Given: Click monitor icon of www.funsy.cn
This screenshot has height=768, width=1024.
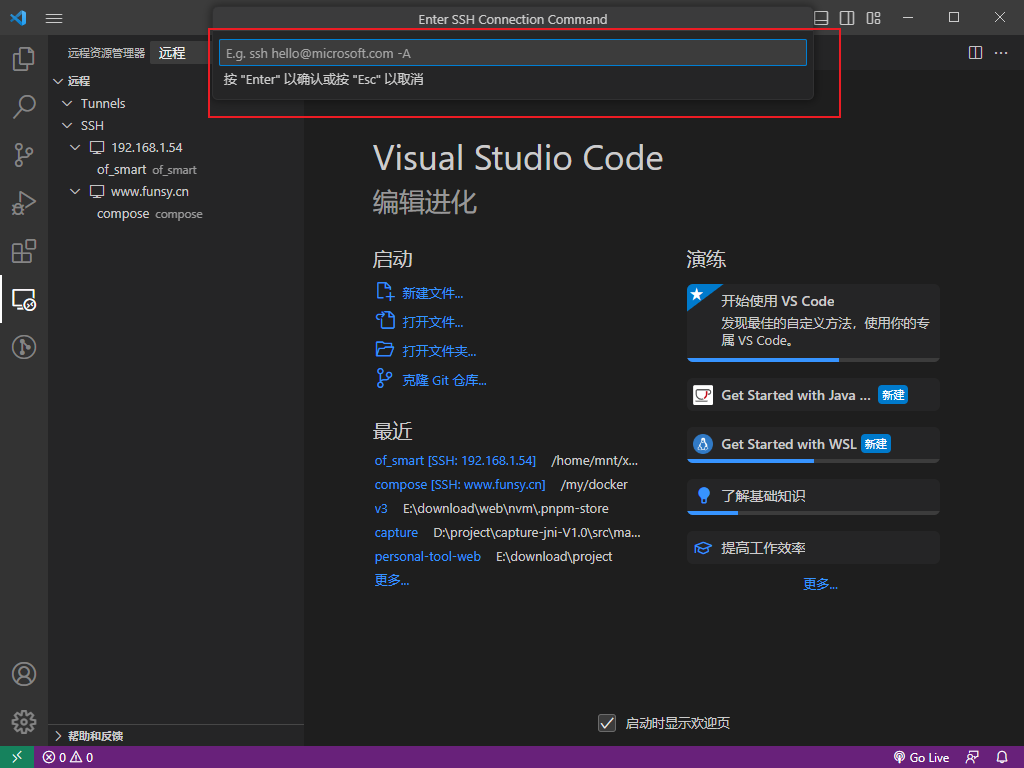Looking at the screenshot, I should click(97, 192).
